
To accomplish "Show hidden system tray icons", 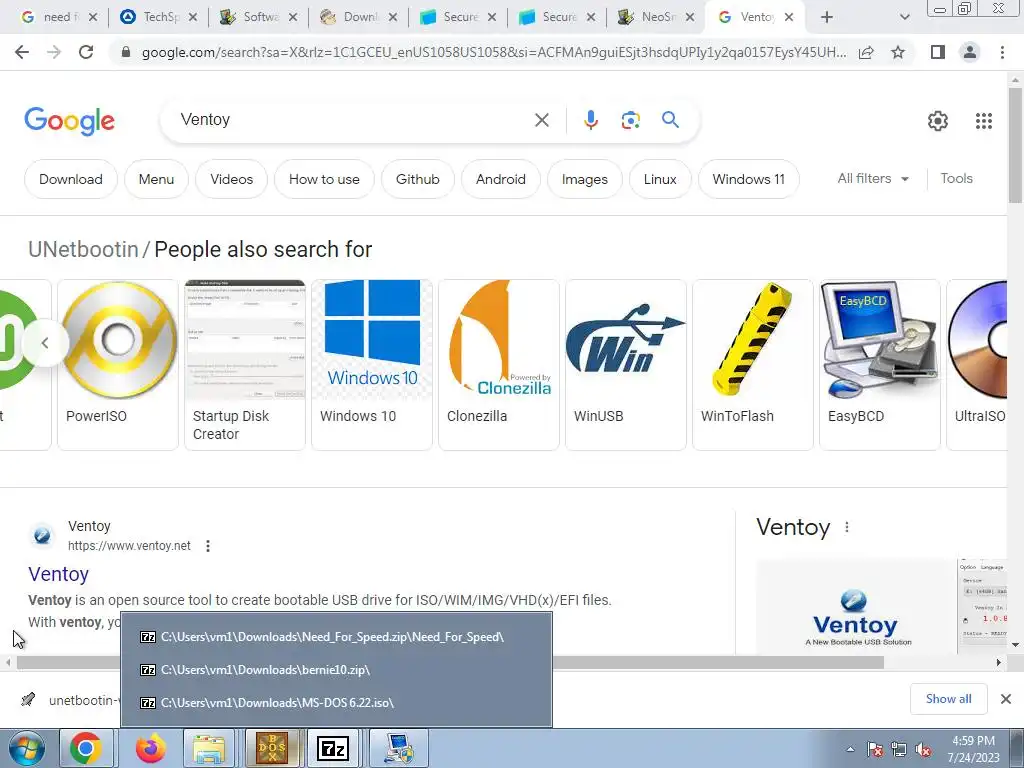I will coord(850,750).
